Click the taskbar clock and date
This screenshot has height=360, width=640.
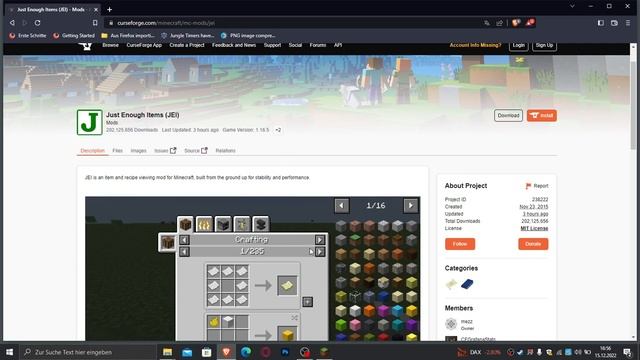pos(605,352)
